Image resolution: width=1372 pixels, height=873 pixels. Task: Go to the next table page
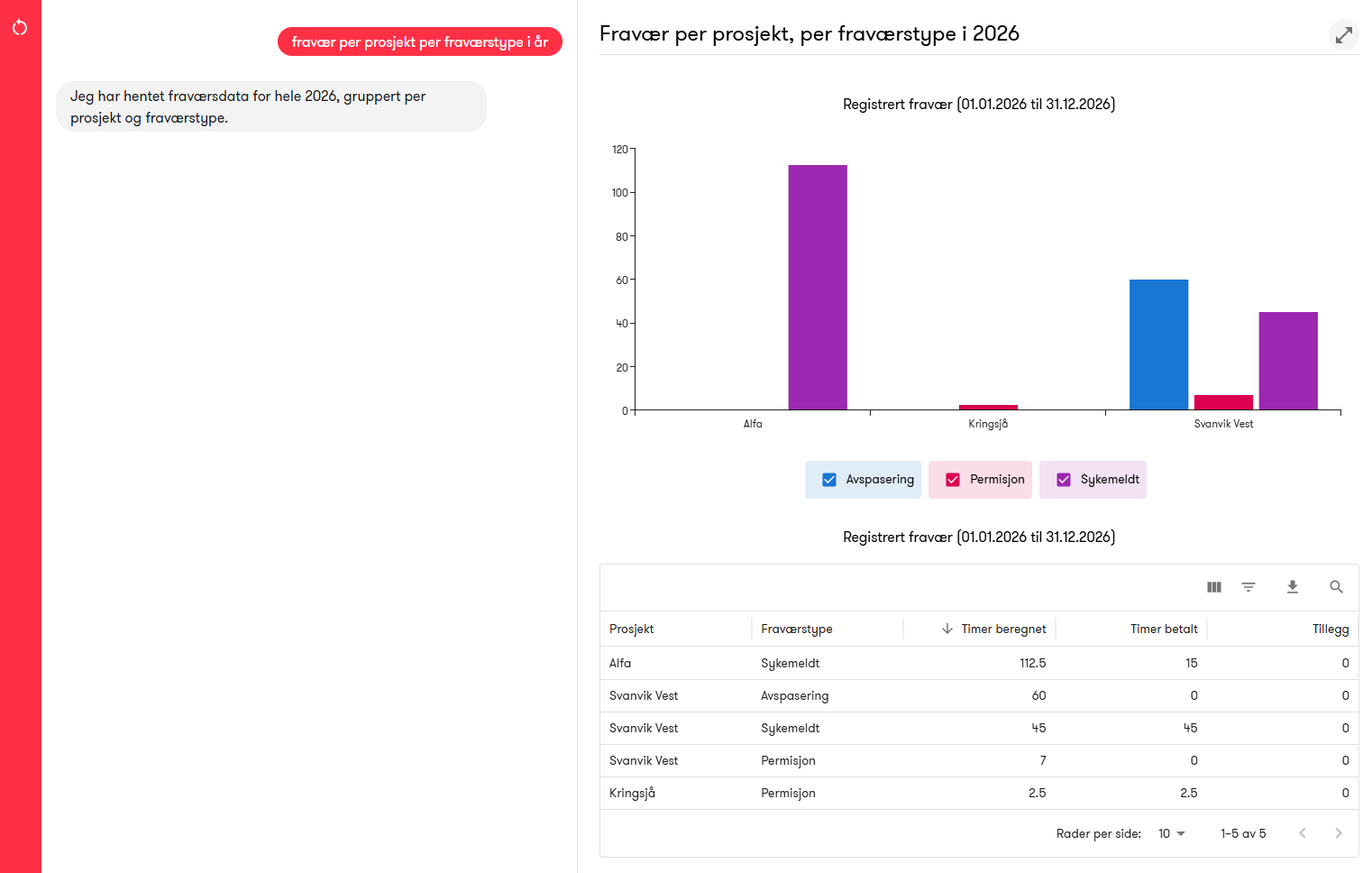[1339, 833]
